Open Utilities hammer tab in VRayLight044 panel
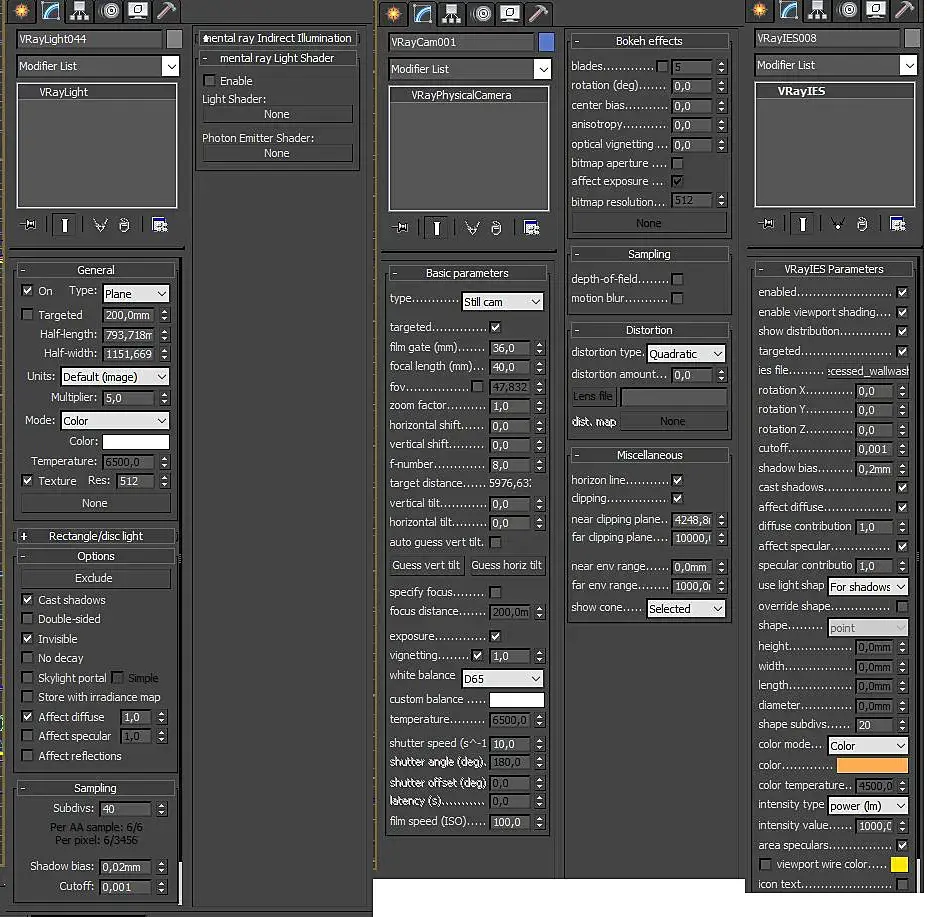 [x=167, y=10]
